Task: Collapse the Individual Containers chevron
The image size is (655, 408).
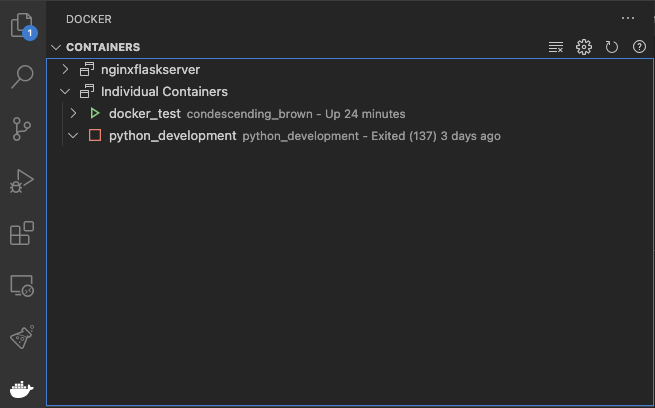Action: [x=65, y=91]
